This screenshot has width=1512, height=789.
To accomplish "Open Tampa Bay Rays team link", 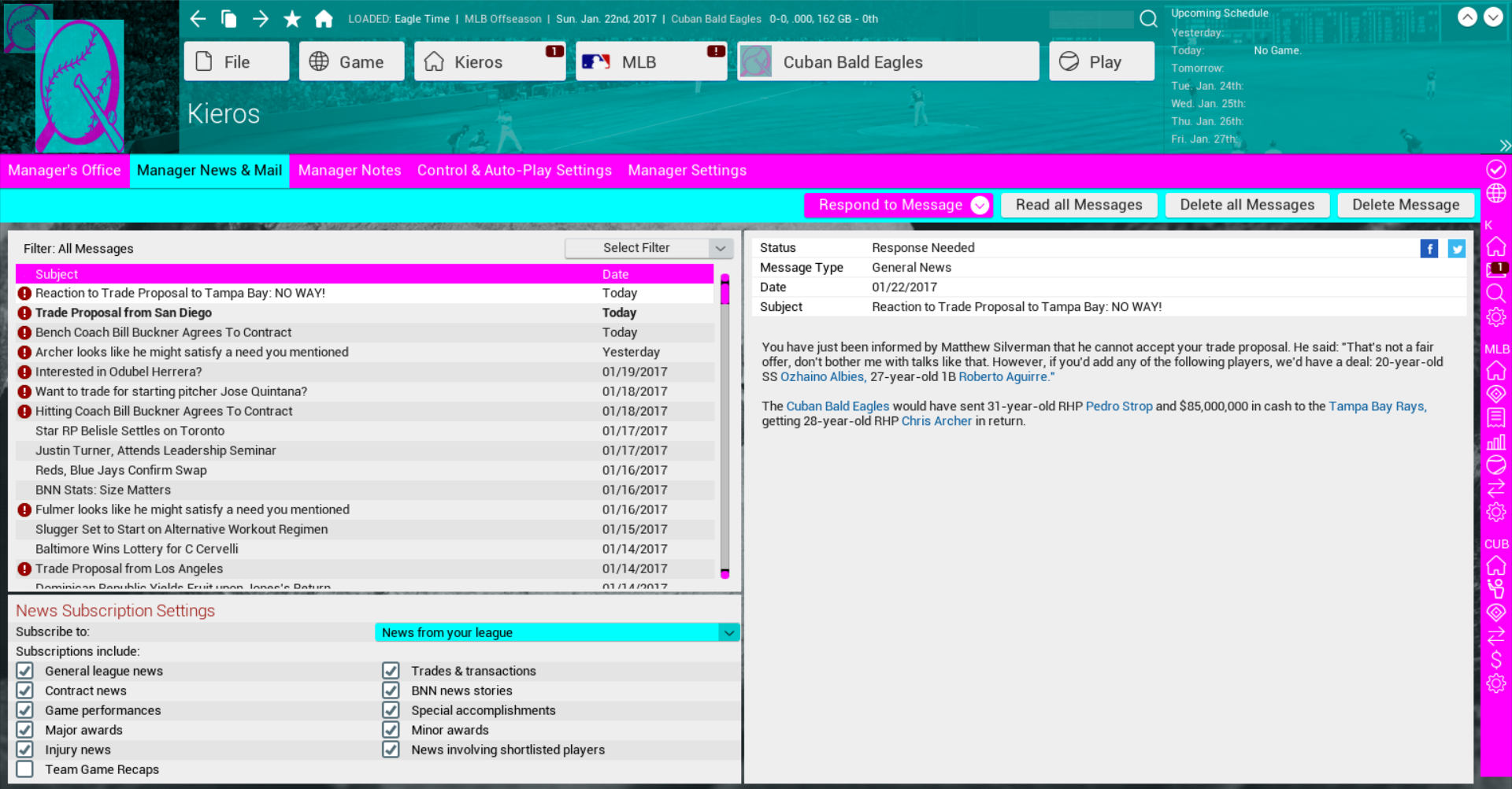I will (x=1377, y=406).
